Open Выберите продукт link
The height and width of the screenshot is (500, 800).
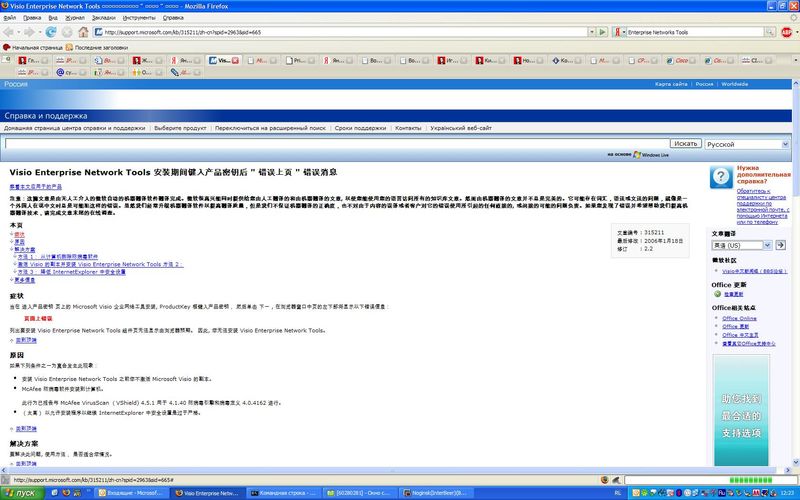(180, 128)
